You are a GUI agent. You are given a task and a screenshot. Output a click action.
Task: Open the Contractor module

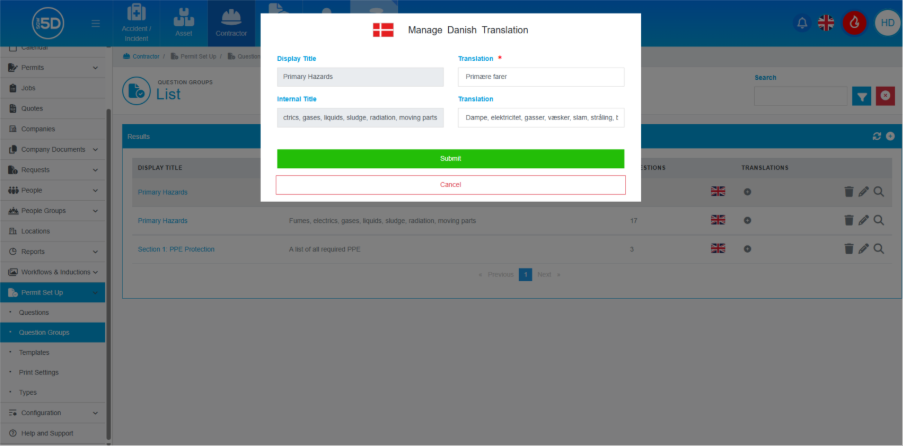click(232, 23)
